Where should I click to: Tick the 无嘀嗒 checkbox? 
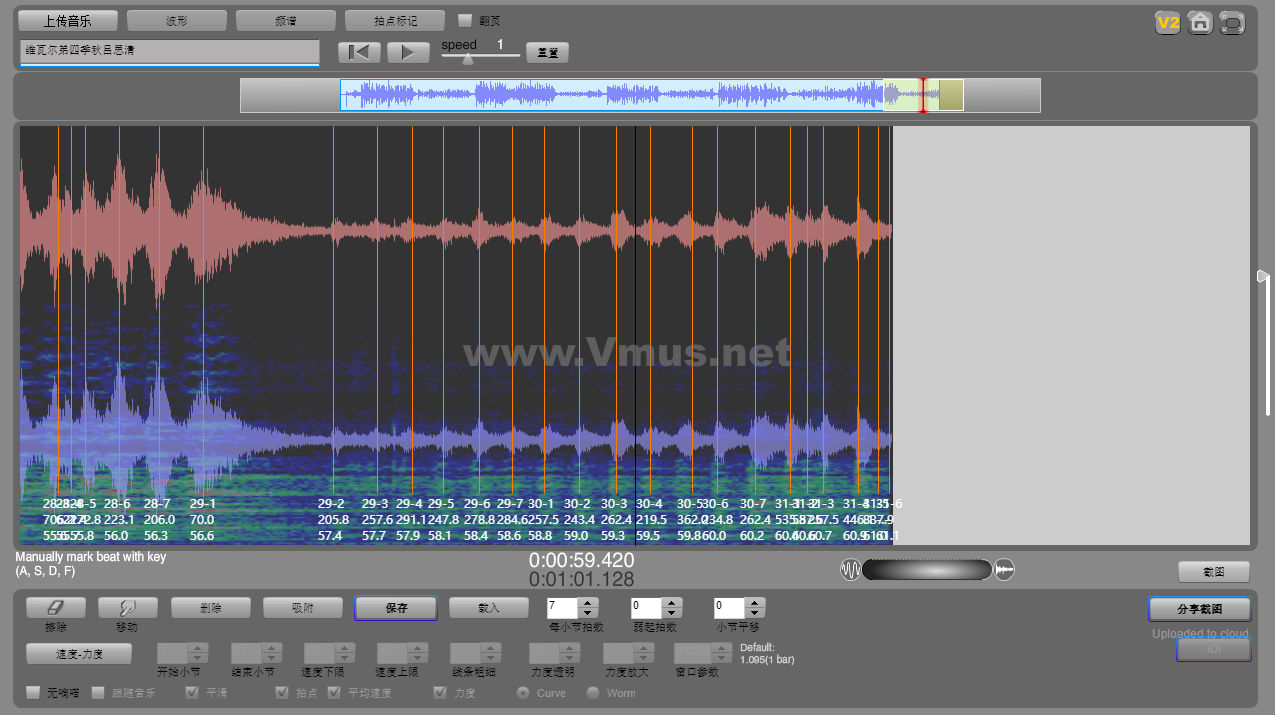[33, 692]
